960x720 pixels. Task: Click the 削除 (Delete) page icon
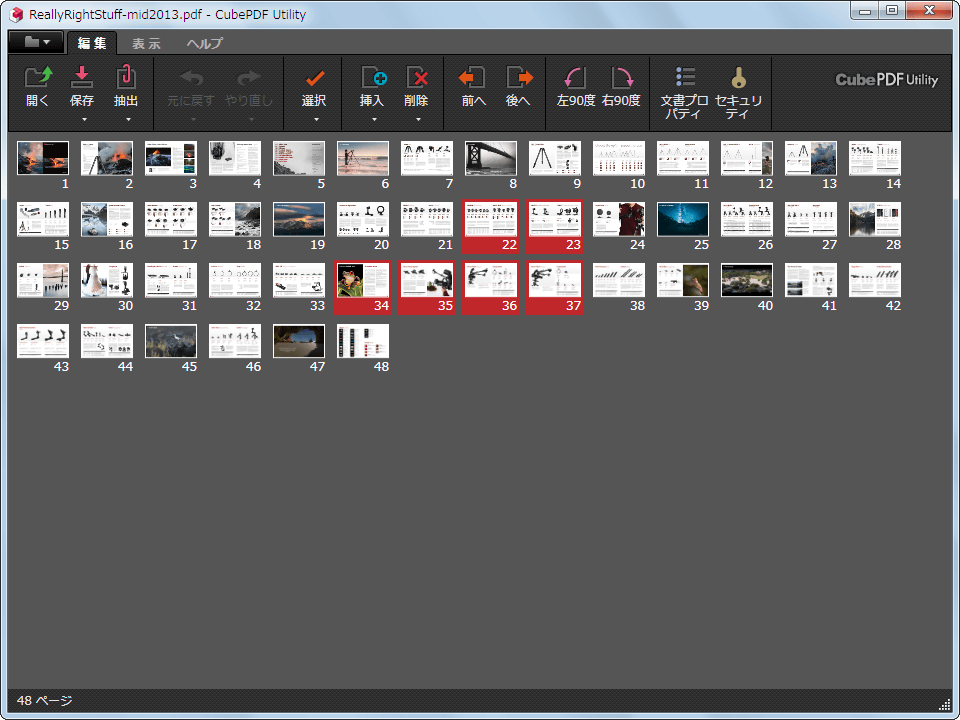(x=418, y=78)
